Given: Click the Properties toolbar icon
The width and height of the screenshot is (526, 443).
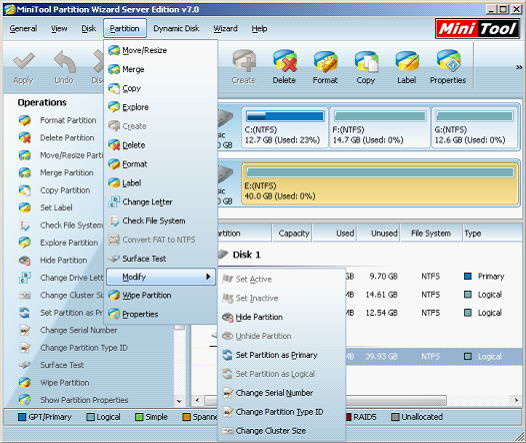Looking at the screenshot, I should [x=448, y=67].
